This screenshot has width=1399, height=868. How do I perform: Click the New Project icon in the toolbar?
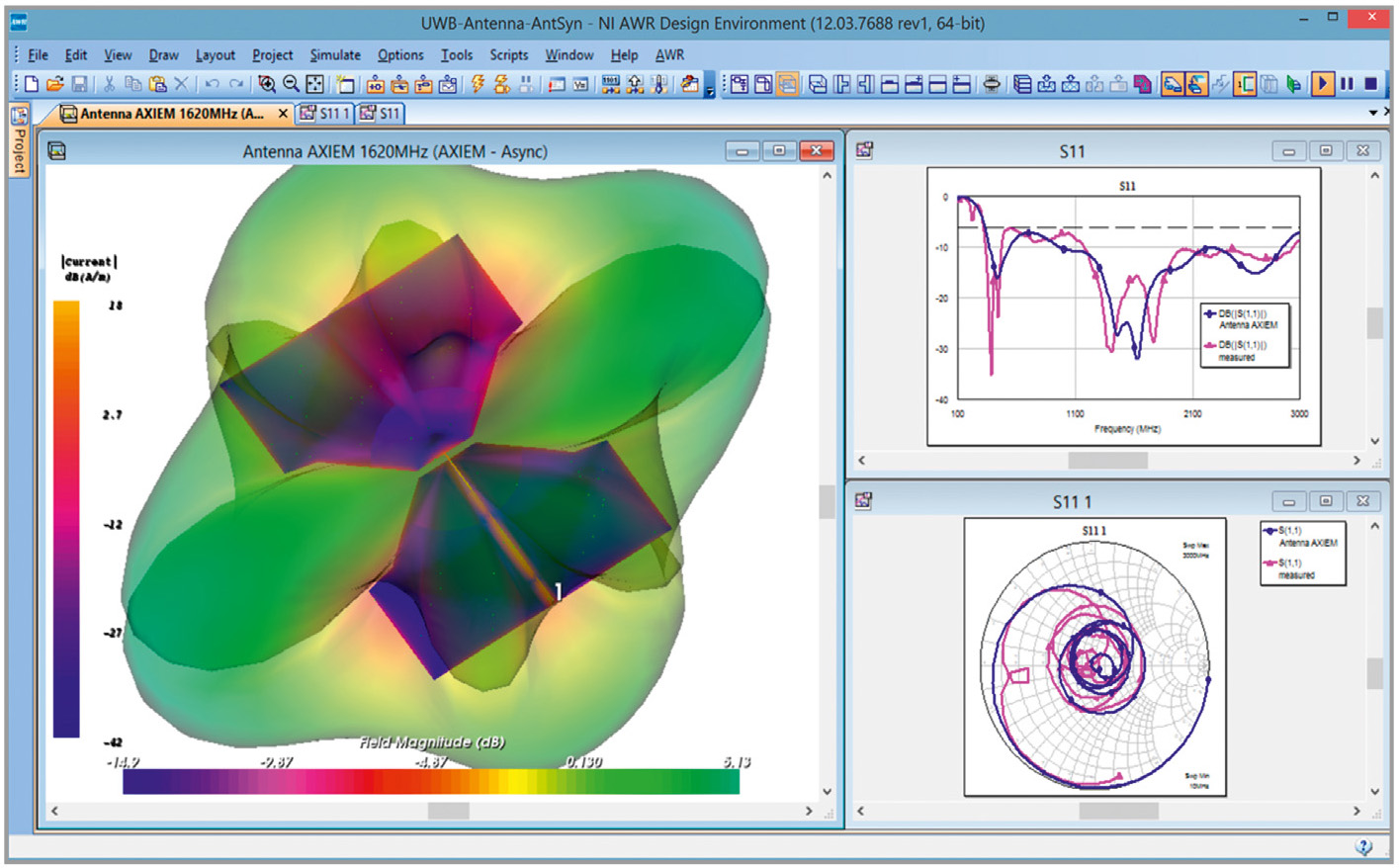pos(32,85)
